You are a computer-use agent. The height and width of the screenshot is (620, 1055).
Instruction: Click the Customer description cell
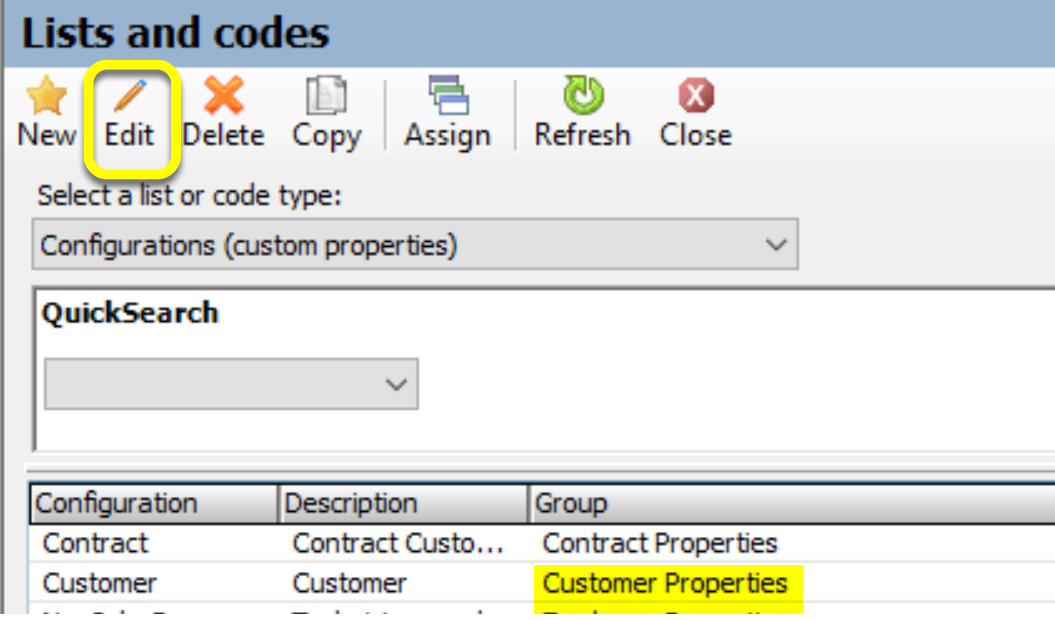tap(350, 583)
